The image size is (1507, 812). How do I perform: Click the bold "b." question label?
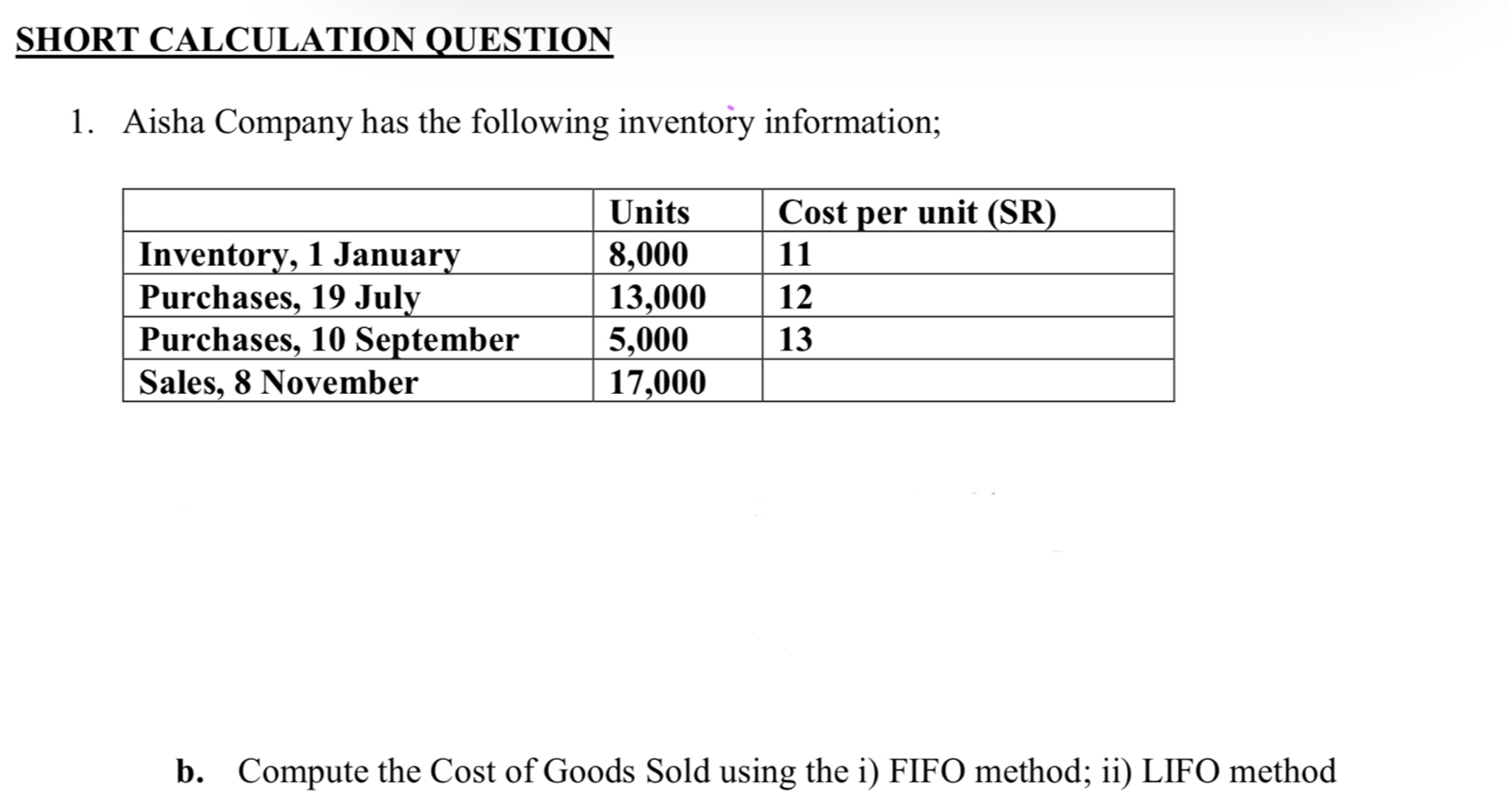pos(190,771)
